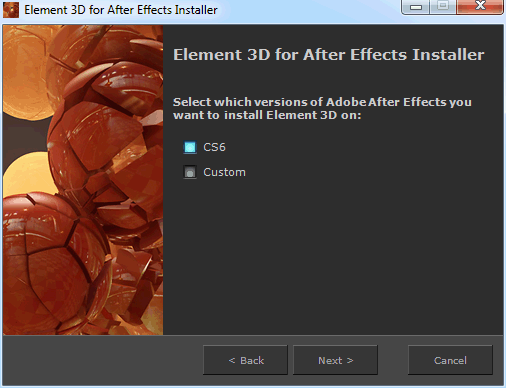
Task: Enable the Custom install checkbox
Action: coord(190,172)
